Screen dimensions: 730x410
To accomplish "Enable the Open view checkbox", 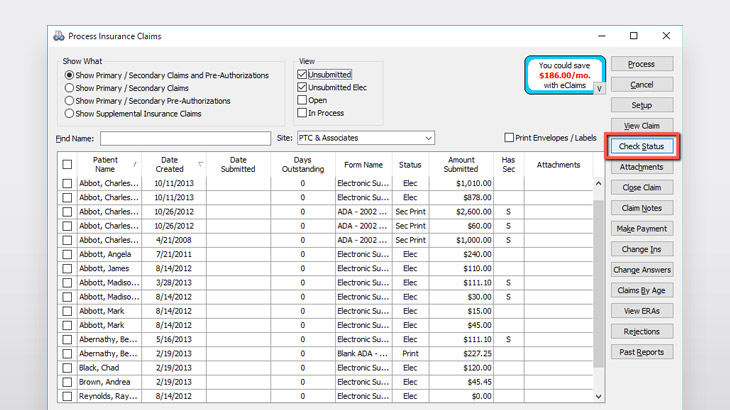I will (x=302, y=100).
